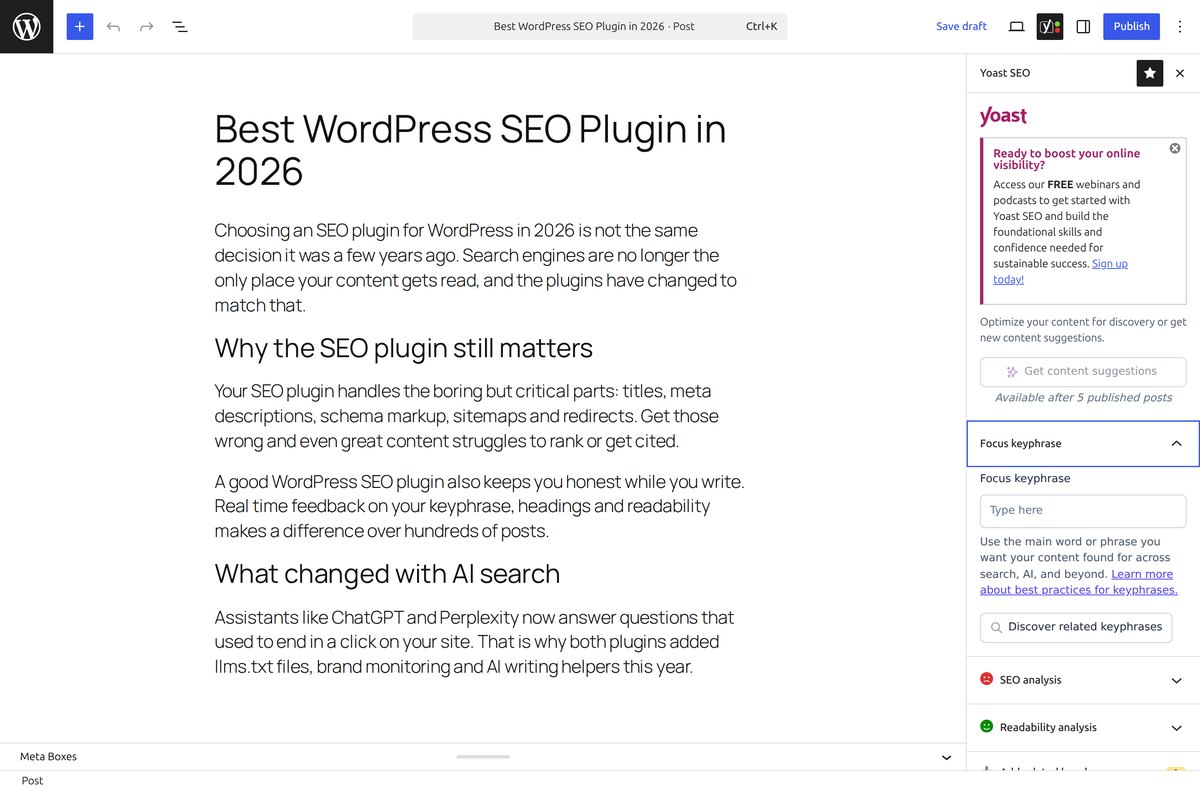Click the Focus keyphrase input field

click(x=1083, y=510)
